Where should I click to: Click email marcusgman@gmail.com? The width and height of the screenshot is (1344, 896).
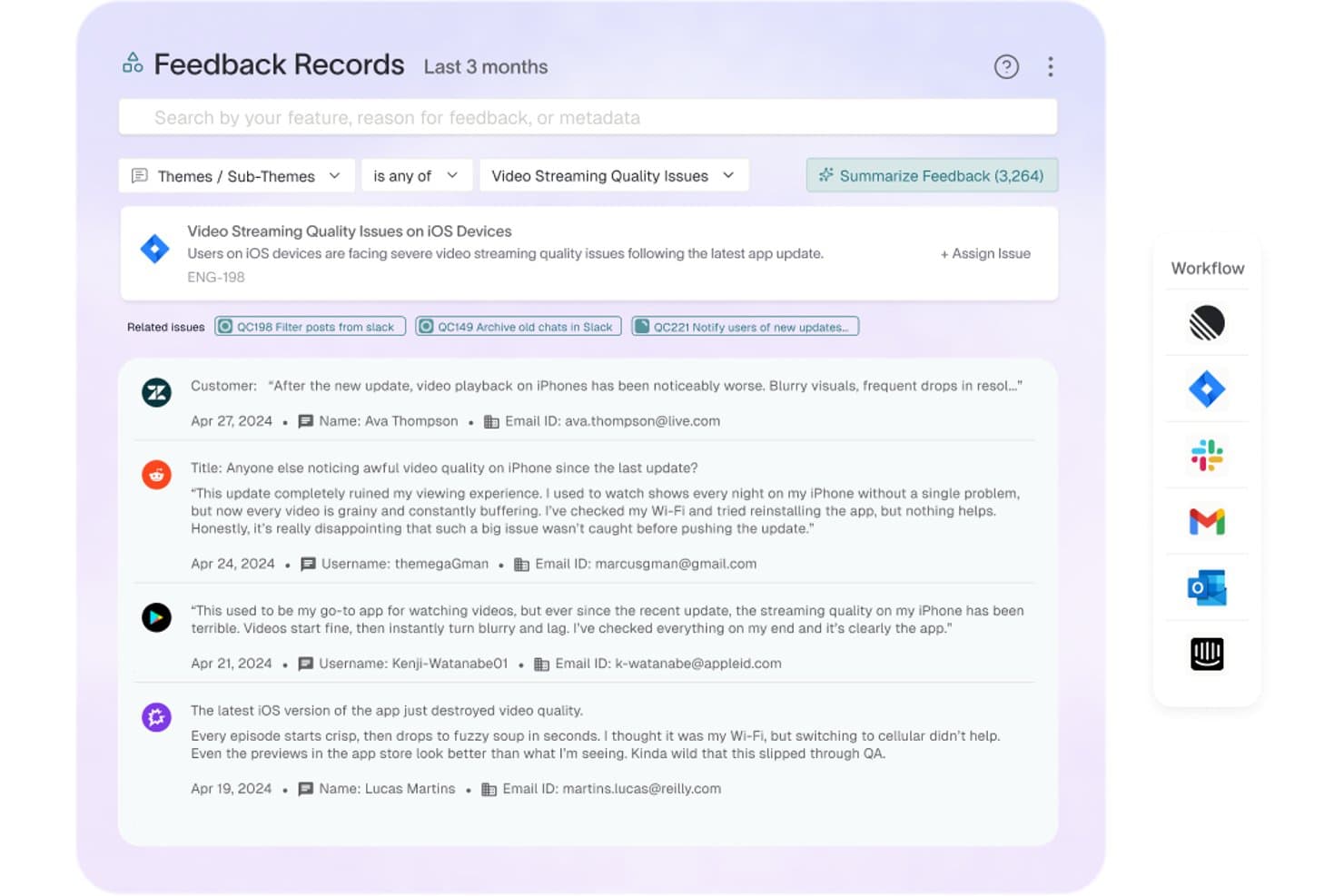676,564
